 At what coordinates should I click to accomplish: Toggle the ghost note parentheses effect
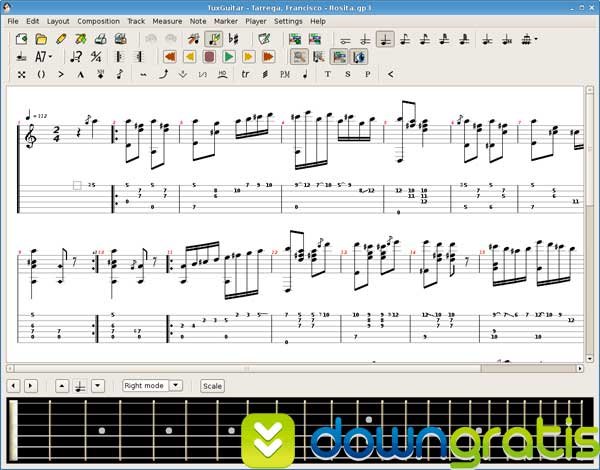41,74
